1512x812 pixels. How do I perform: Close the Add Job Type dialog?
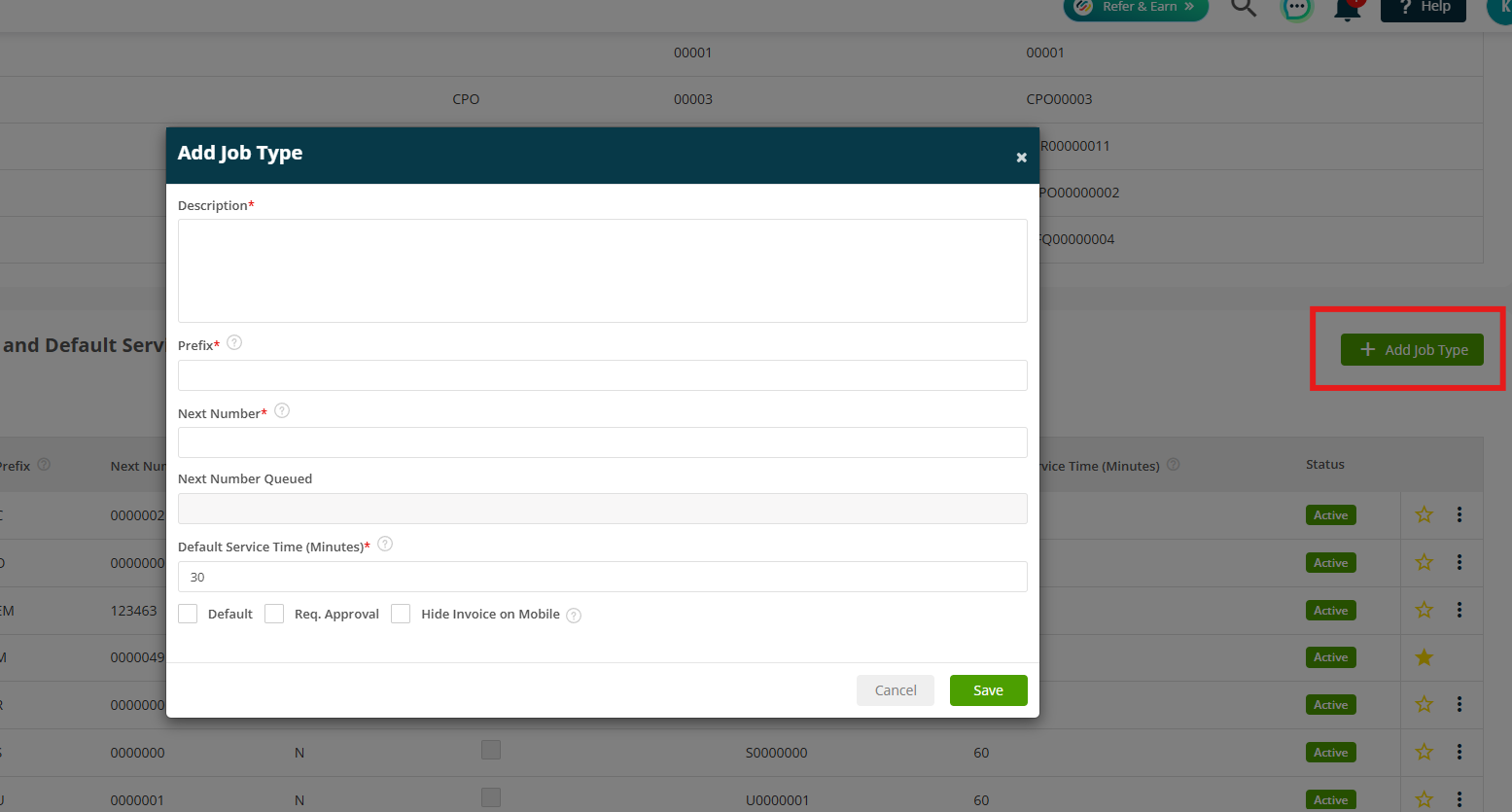[x=1021, y=158]
